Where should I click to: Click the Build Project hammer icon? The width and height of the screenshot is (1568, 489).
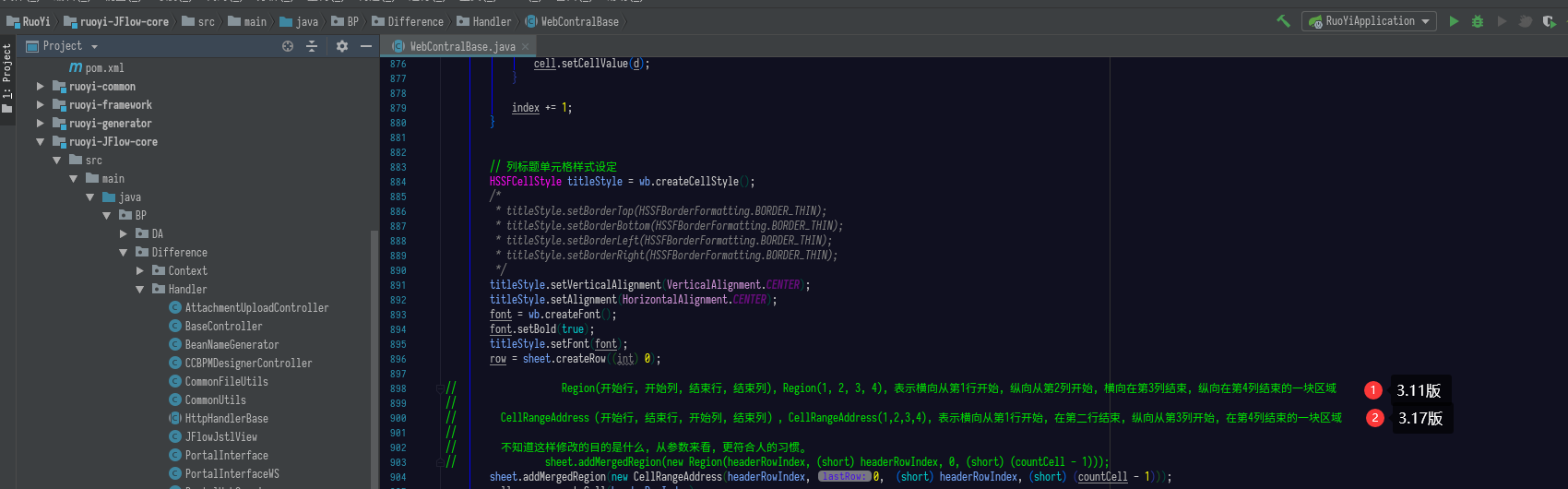point(1283,21)
